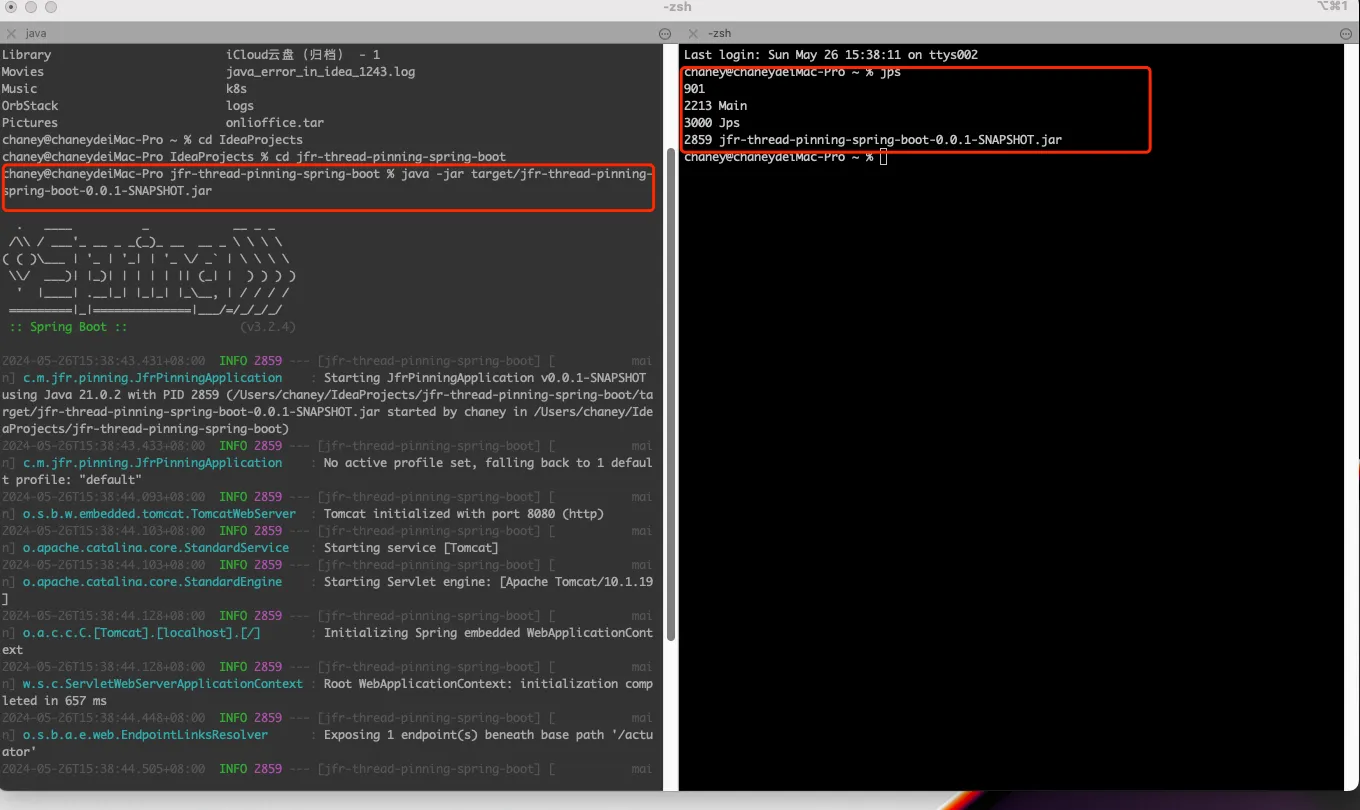This screenshot has width=1360, height=810.
Task: Click 'Root WebApplicationContext: initialization comp' message
Action: click(488, 684)
